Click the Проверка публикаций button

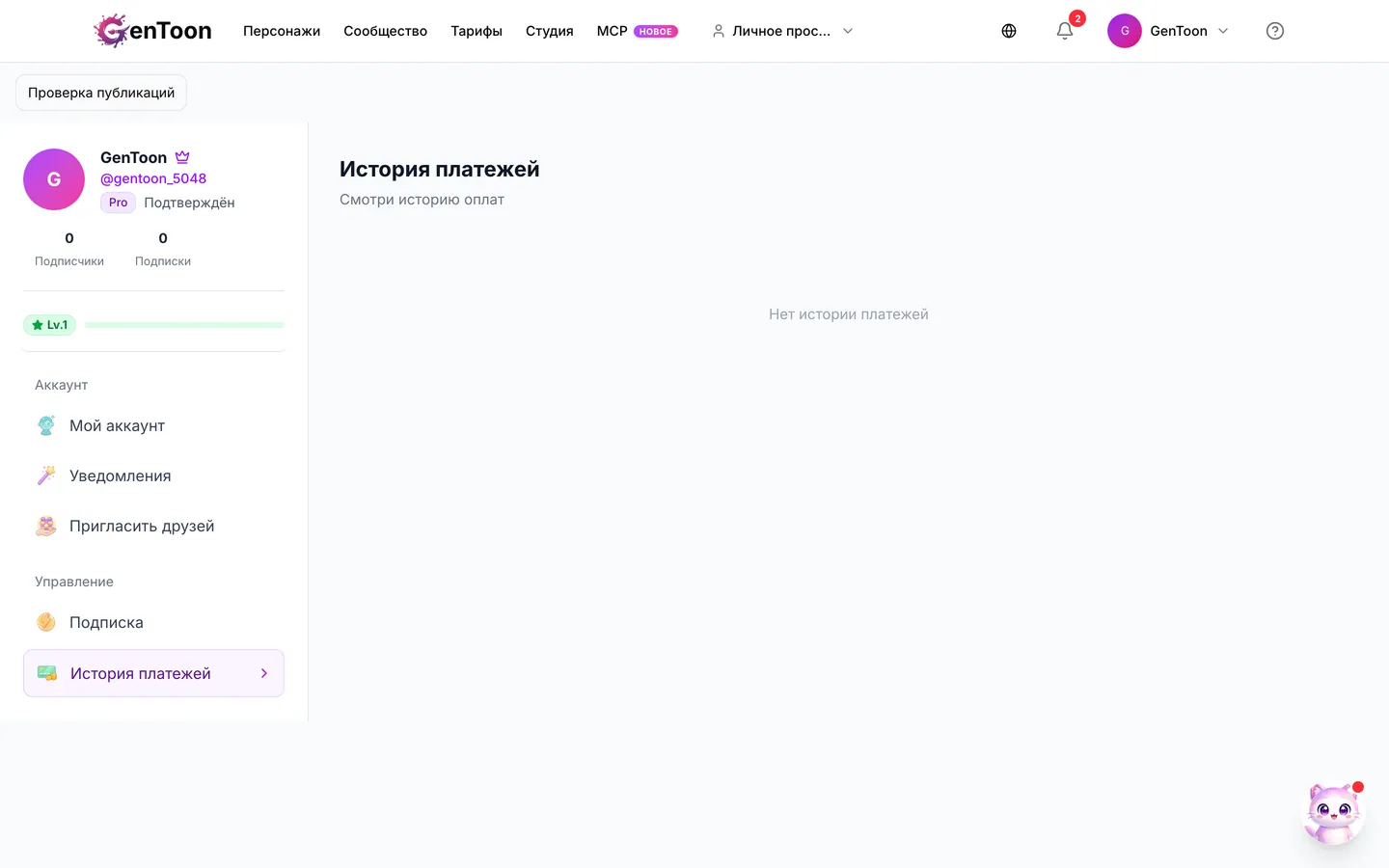[x=101, y=93]
